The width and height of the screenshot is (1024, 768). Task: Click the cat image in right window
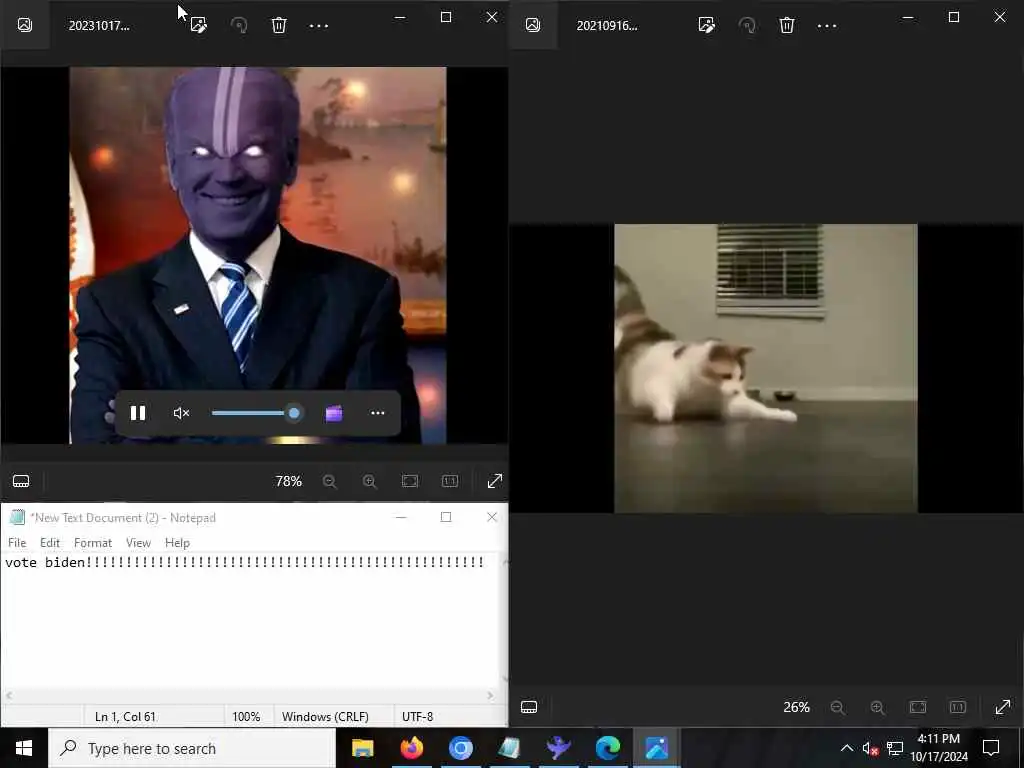[766, 368]
